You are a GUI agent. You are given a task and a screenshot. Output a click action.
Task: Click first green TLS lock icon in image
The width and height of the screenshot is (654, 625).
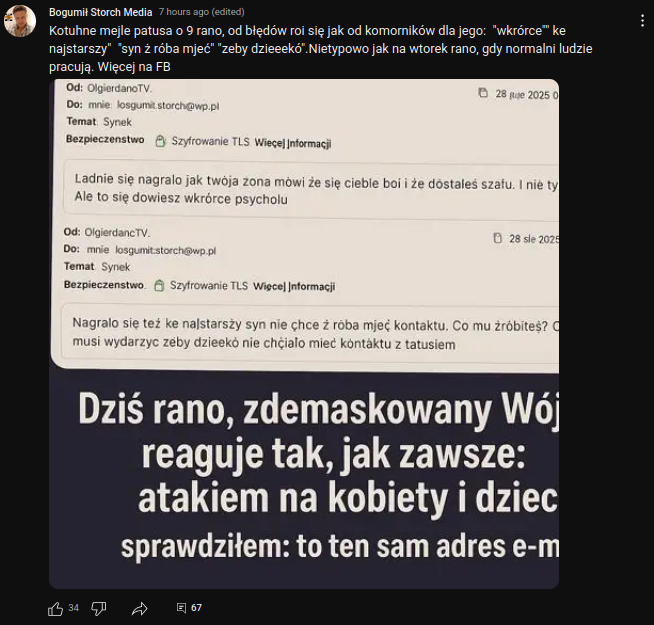click(x=160, y=141)
